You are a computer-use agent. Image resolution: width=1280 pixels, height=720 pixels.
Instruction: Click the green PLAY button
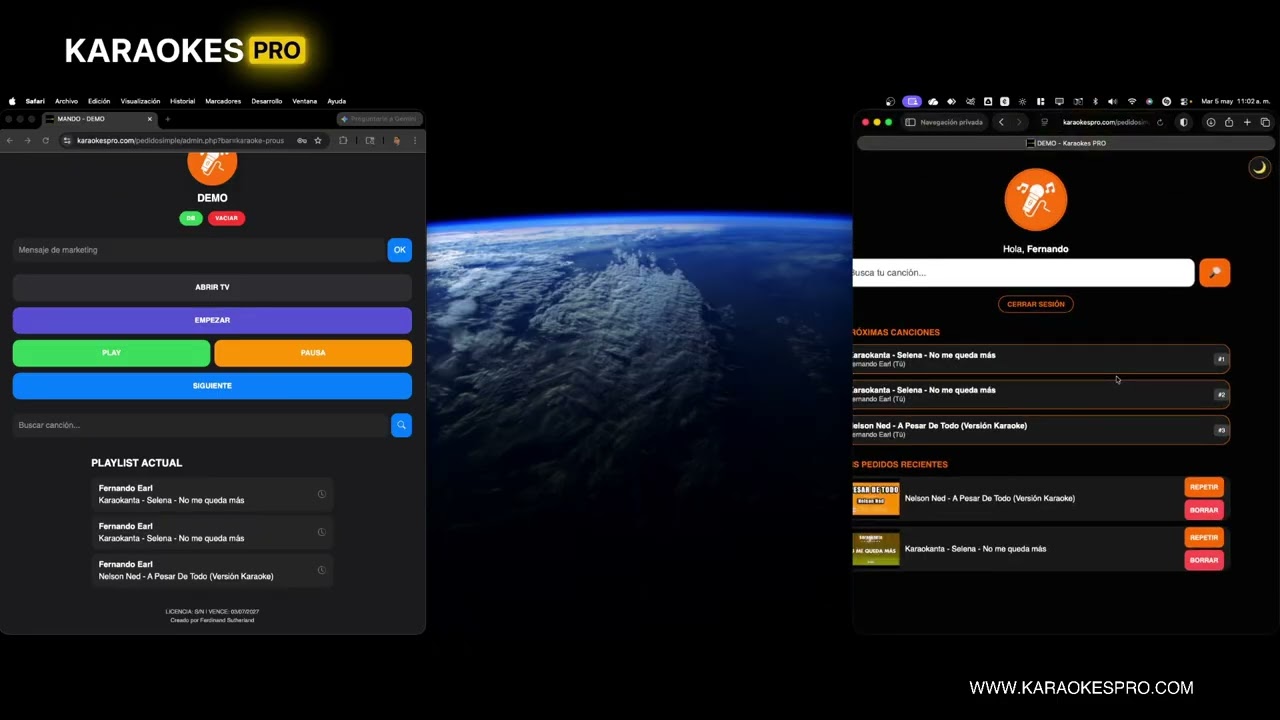pos(111,353)
